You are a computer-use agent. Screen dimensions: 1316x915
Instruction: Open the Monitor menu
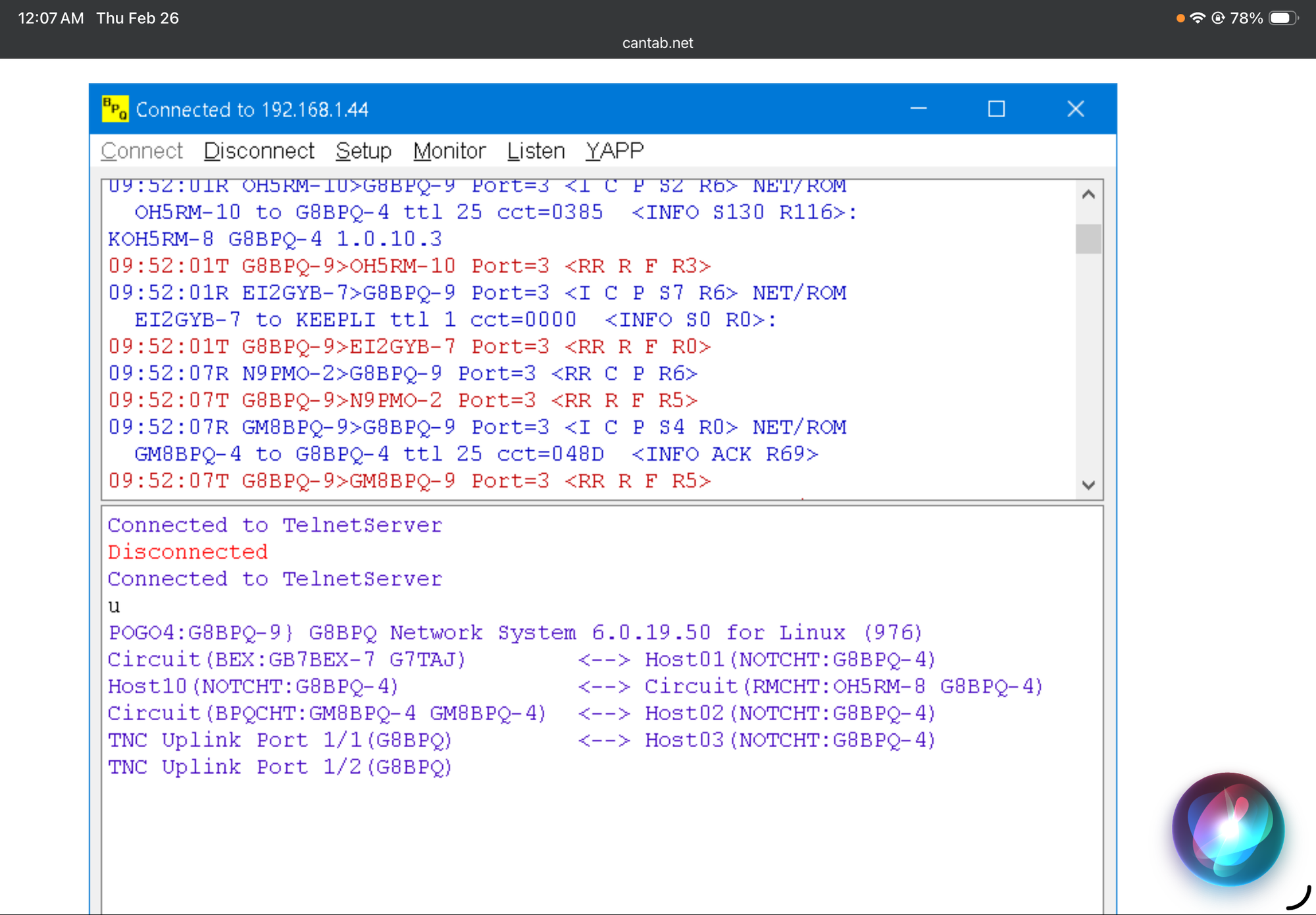click(449, 150)
